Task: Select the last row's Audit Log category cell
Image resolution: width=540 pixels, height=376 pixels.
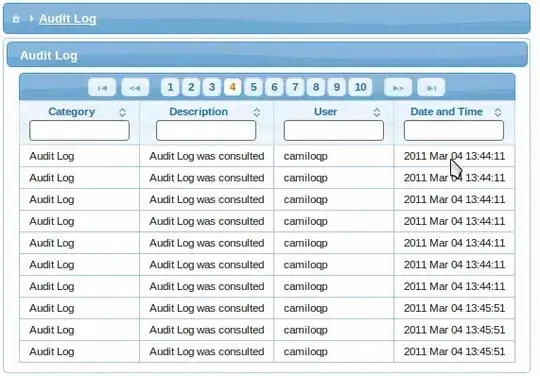Action: 80,352
